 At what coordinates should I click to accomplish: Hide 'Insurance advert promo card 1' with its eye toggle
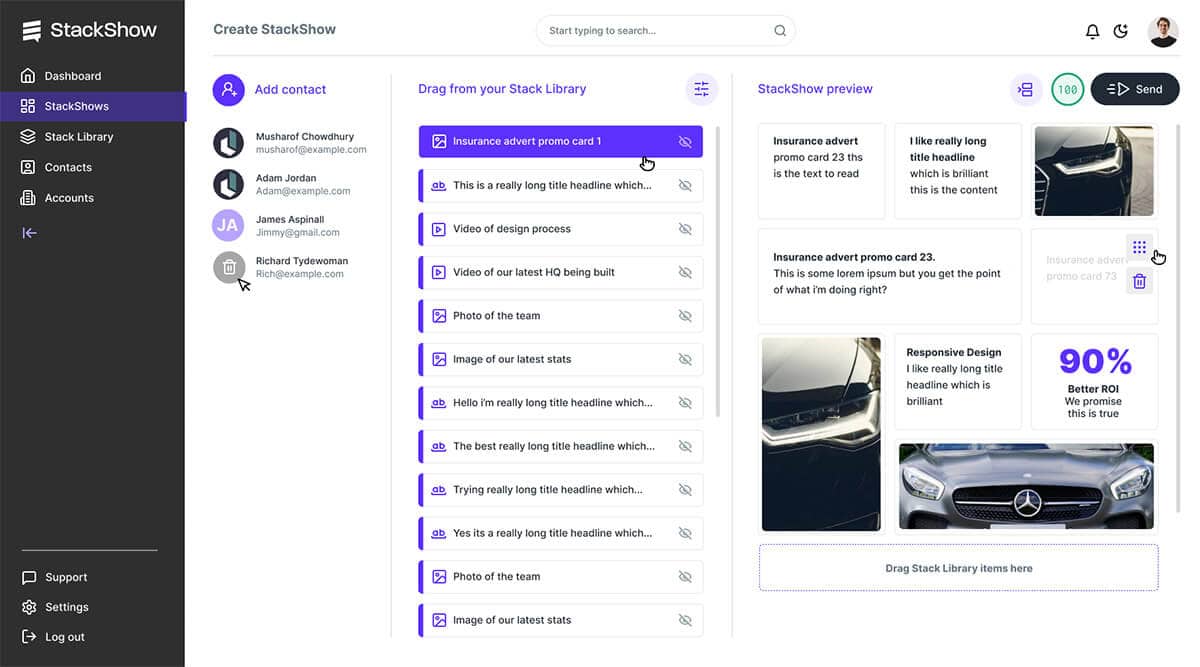click(685, 141)
